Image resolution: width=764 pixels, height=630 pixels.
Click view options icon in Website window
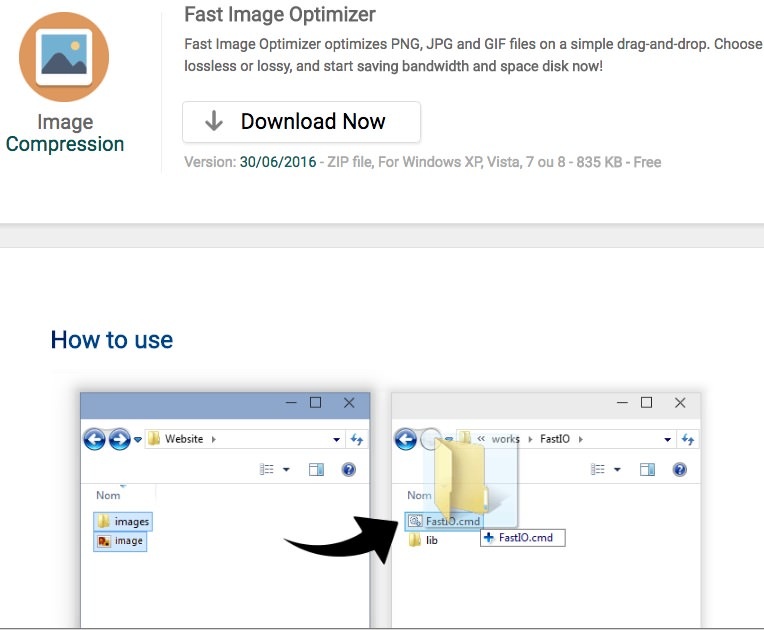coord(267,469)
